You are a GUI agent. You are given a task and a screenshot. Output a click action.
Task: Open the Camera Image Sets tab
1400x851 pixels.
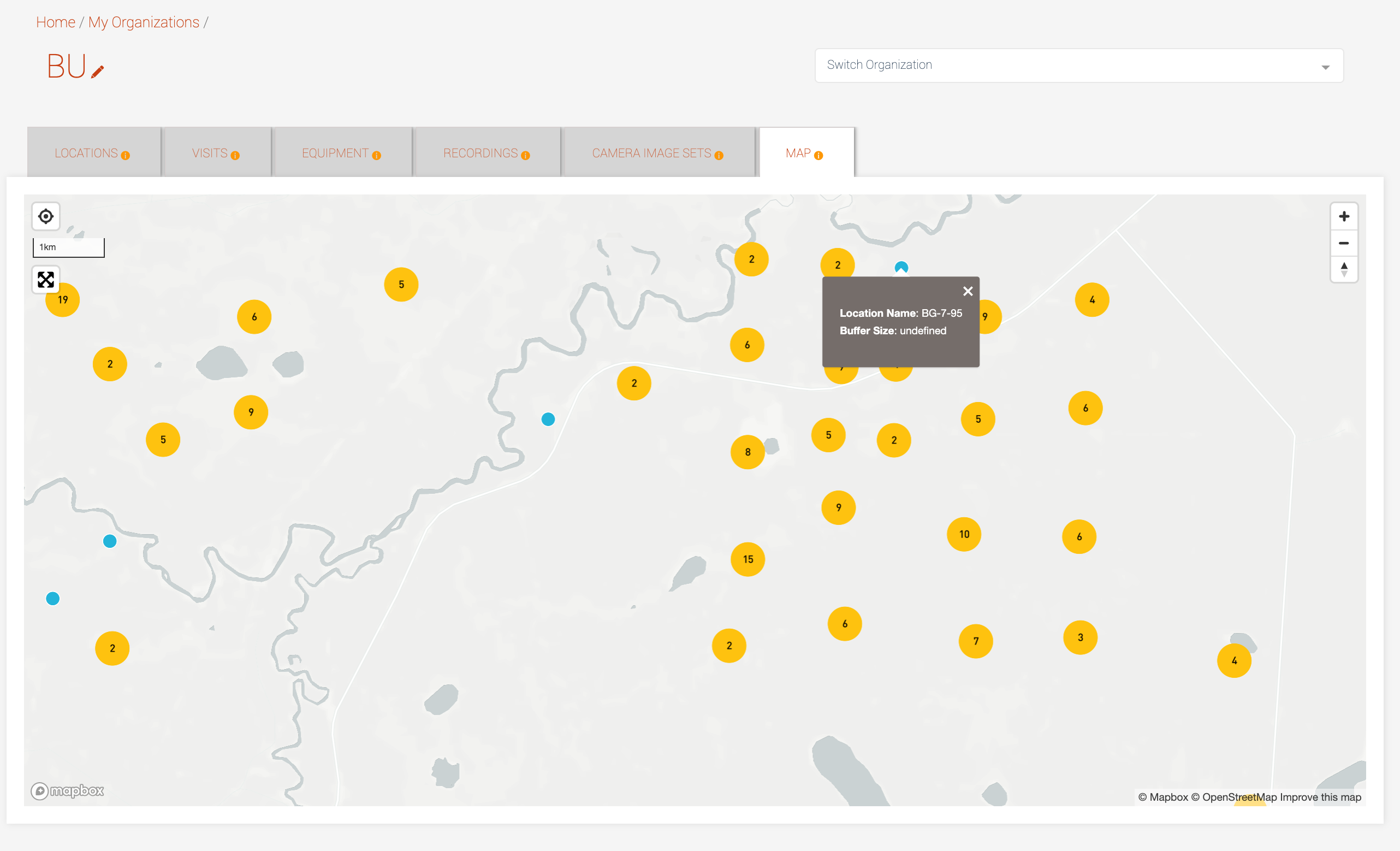659,152
